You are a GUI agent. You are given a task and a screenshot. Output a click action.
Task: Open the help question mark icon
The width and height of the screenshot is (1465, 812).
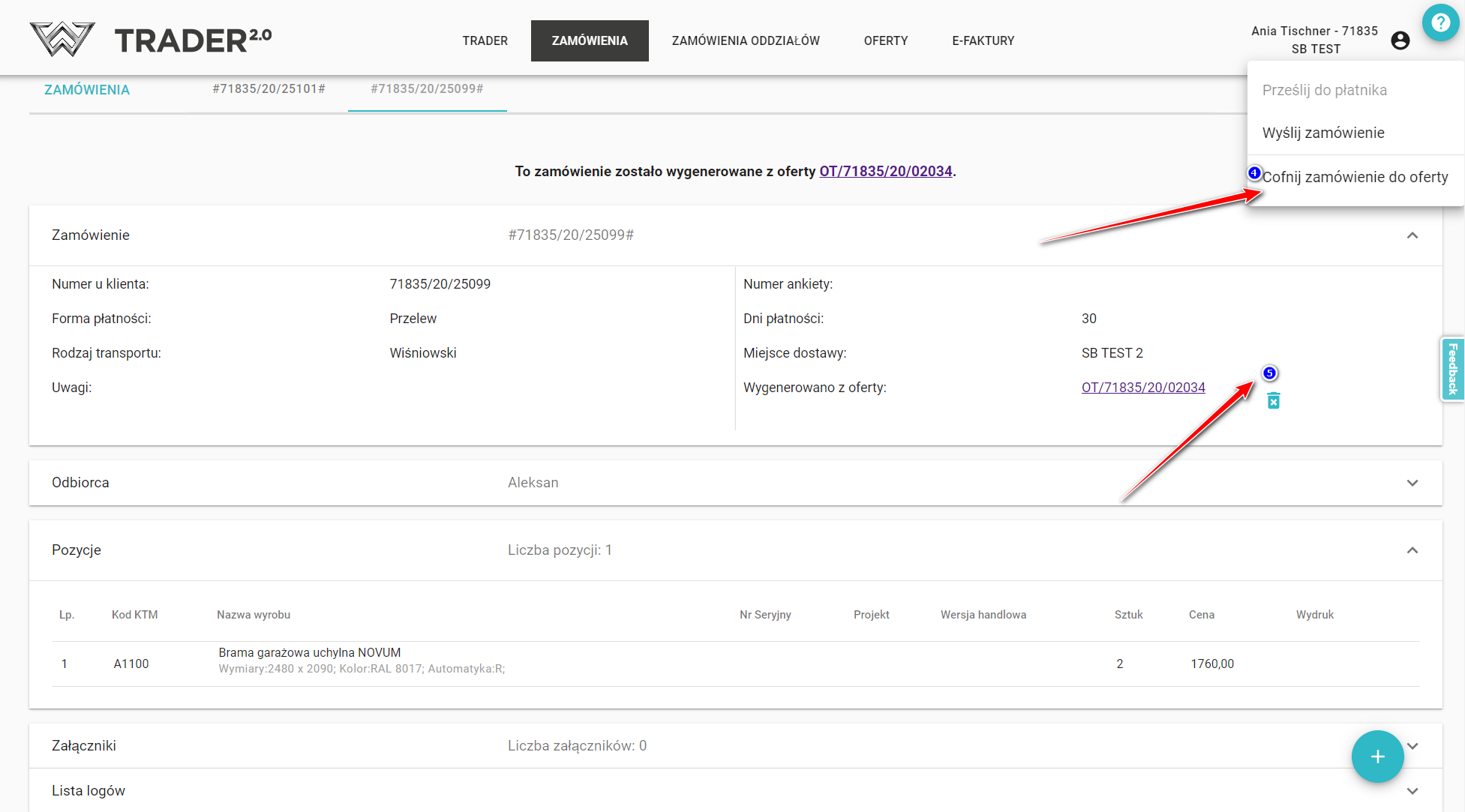(1440, 22)
